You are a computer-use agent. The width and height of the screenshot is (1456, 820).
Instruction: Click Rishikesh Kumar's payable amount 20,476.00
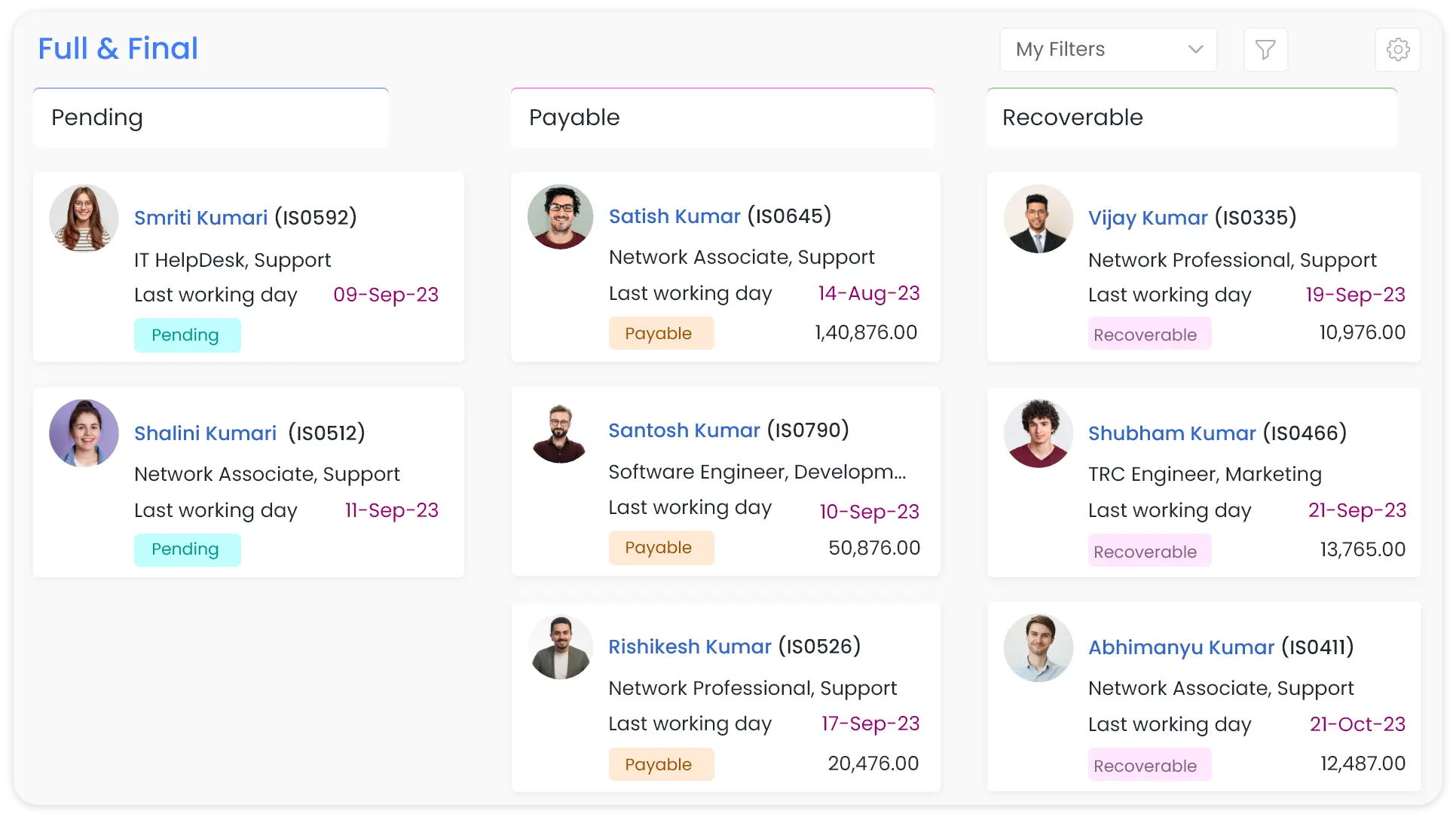coord(873,763)
